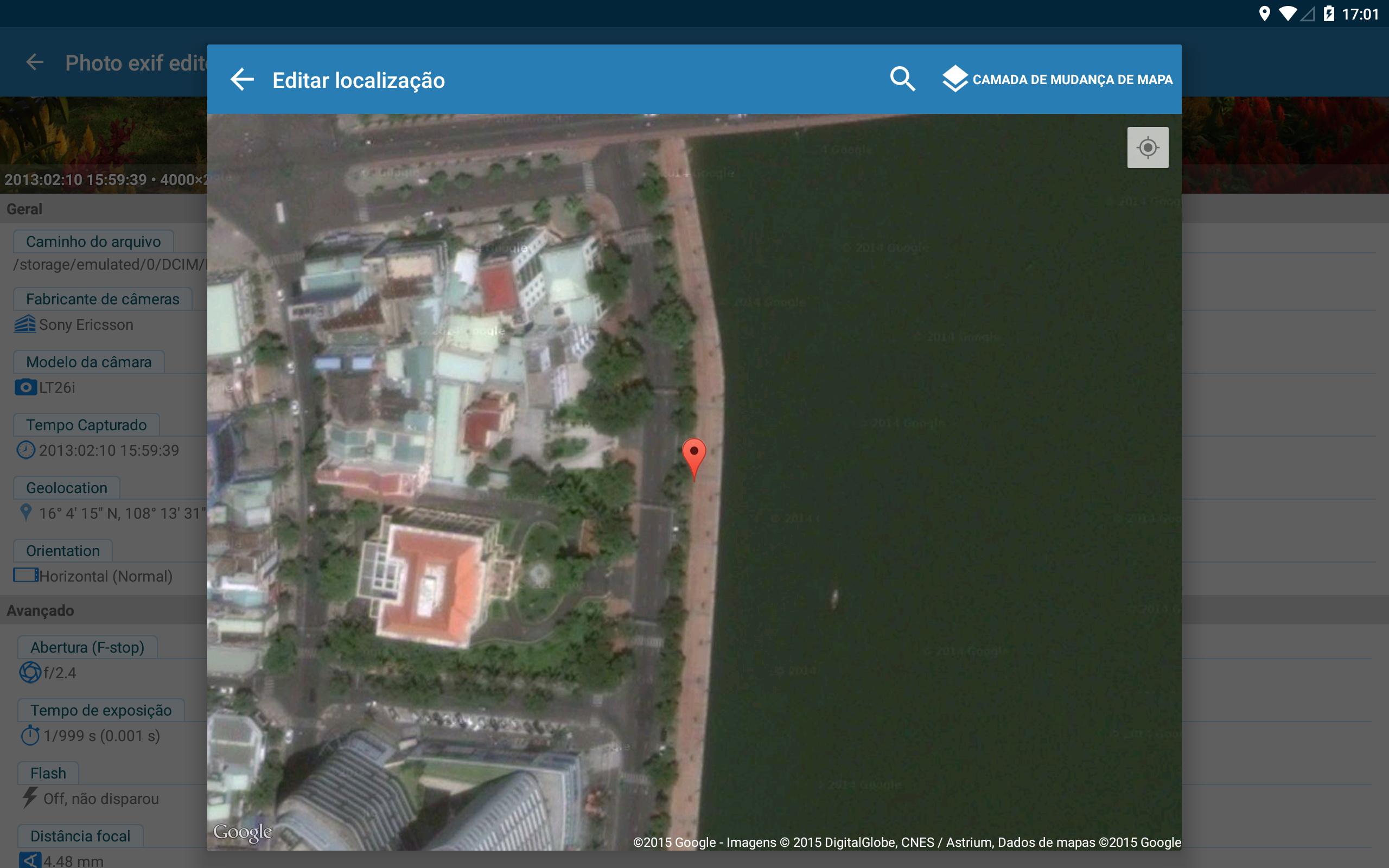Screen dimensions: 1389x868
Task: Go back in Photo exif editor window
Action: (x=35, y=62)
